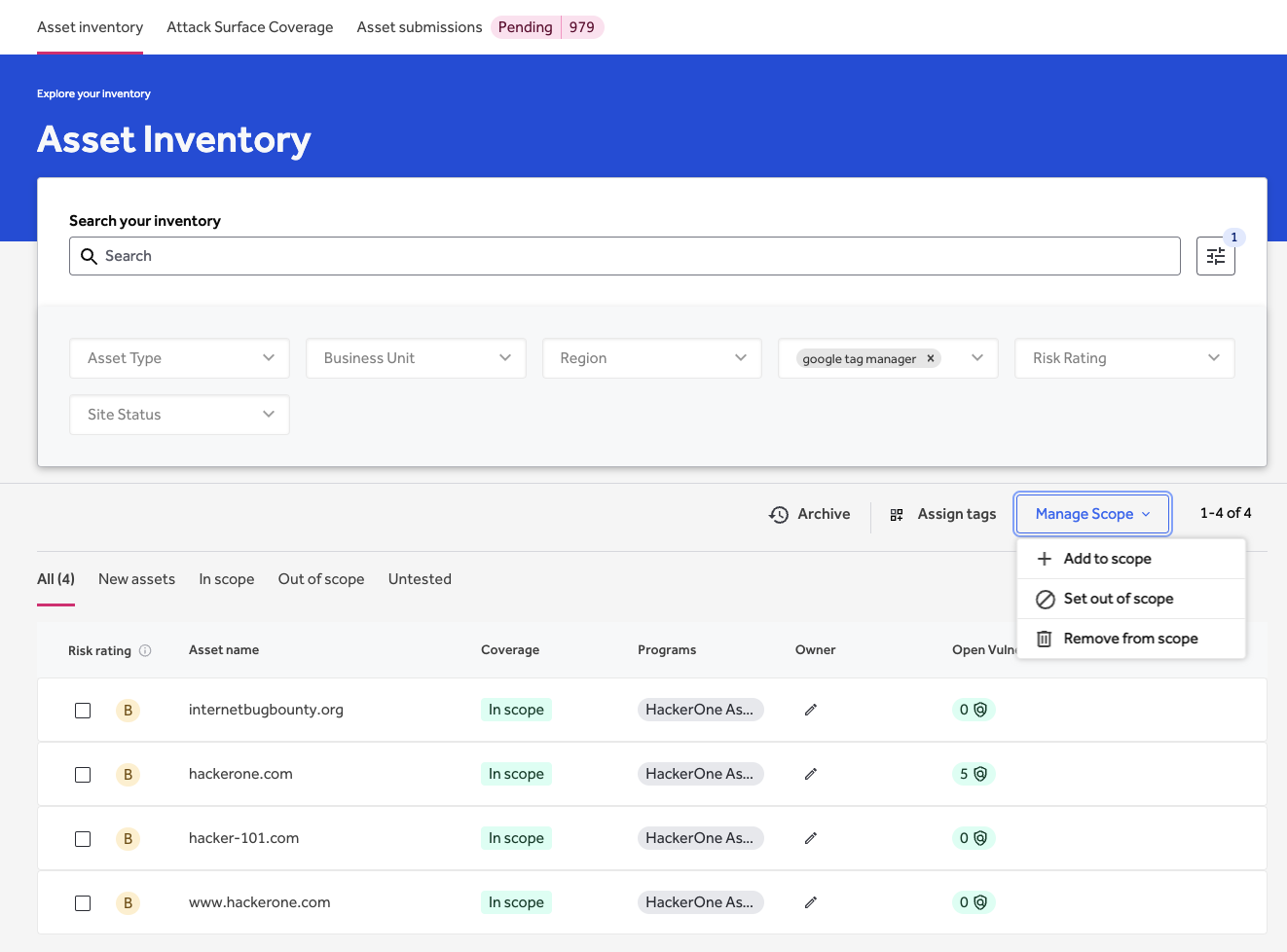Edit owner for internetbugbounty.org with pencil icon

tap(810, 710)
